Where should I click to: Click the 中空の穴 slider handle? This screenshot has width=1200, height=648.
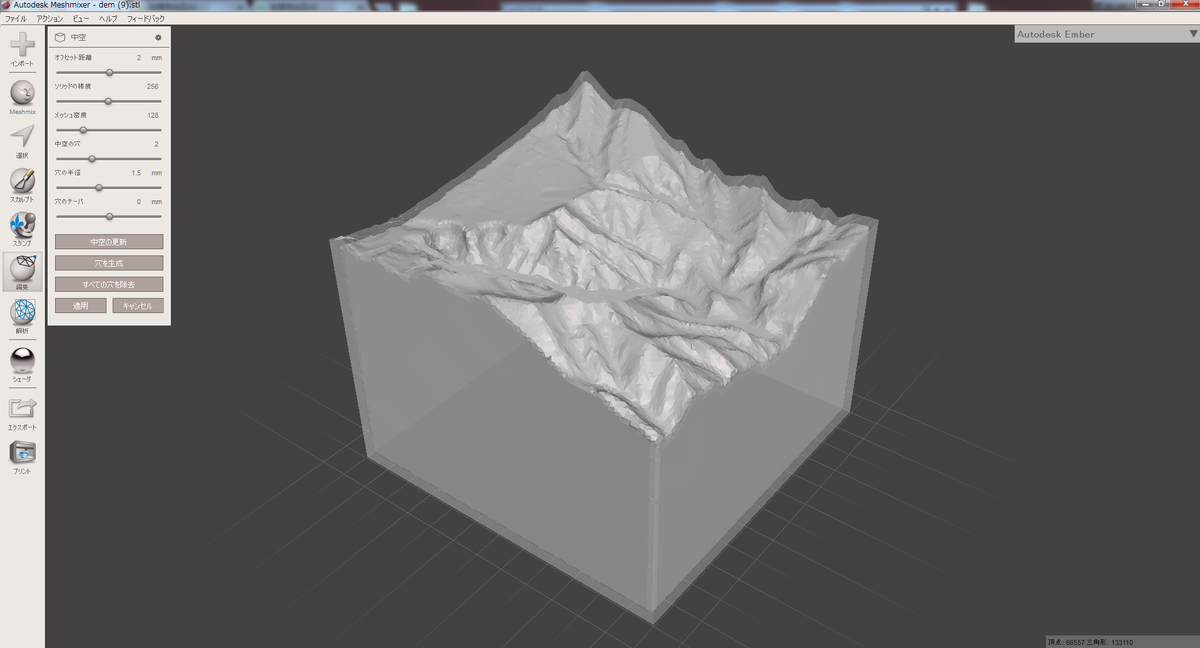click(x=92, y=158)
